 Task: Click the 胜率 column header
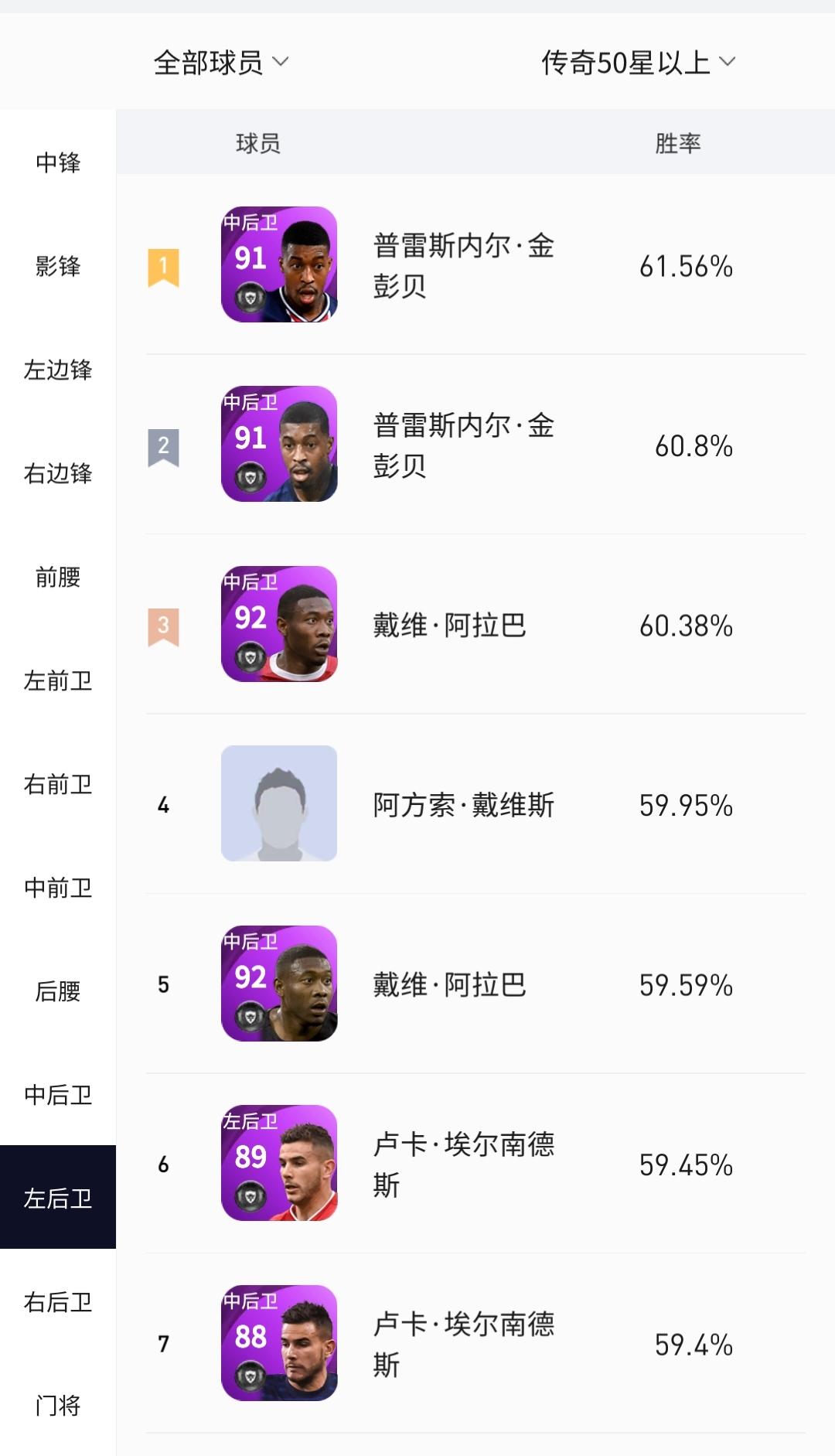tap(678, 143)
